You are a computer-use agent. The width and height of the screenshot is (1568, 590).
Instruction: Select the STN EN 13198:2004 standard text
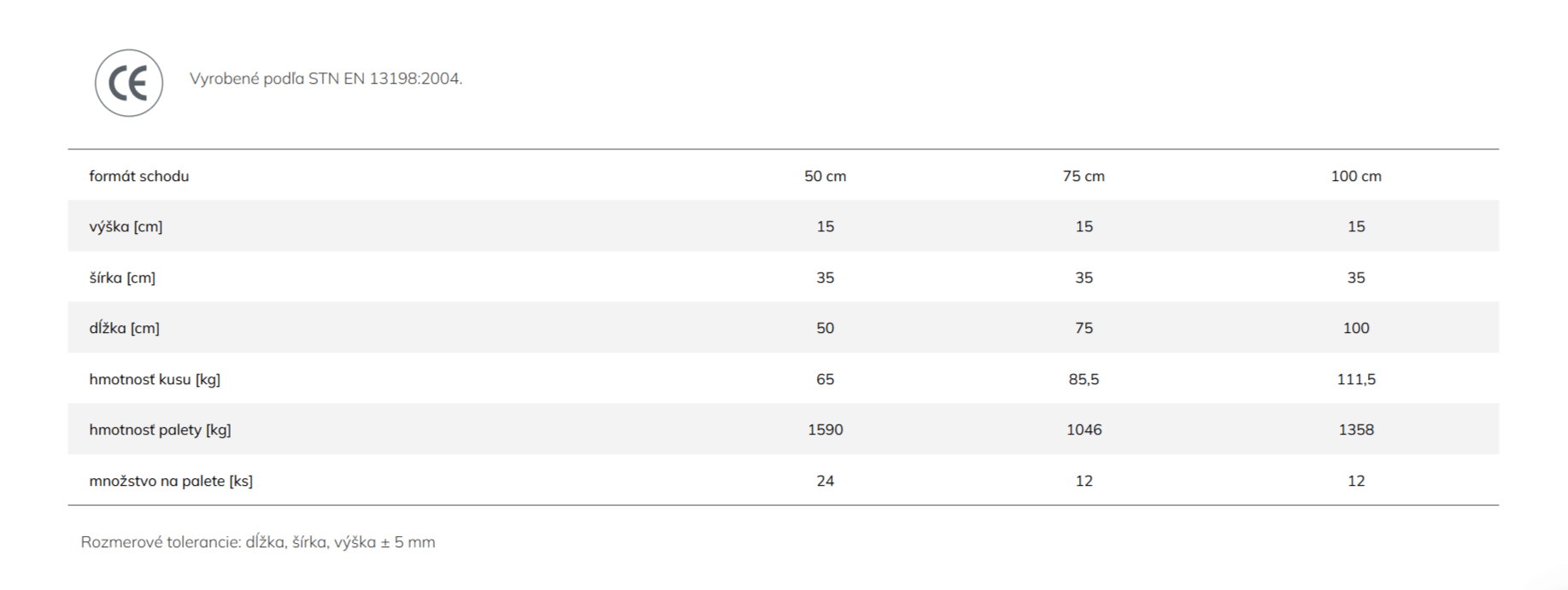326,79
